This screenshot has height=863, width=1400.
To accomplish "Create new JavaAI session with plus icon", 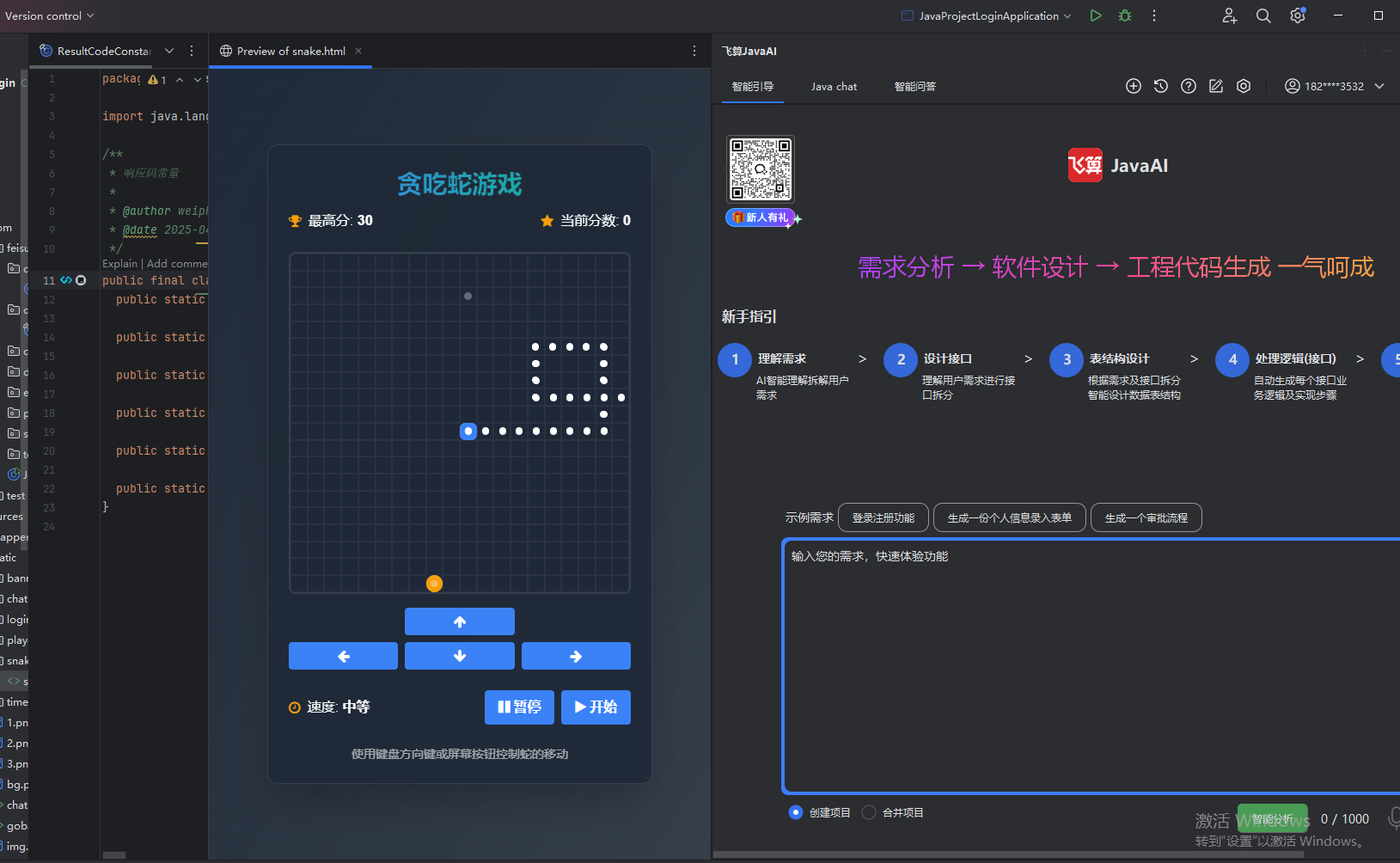I will (1134, 86).
